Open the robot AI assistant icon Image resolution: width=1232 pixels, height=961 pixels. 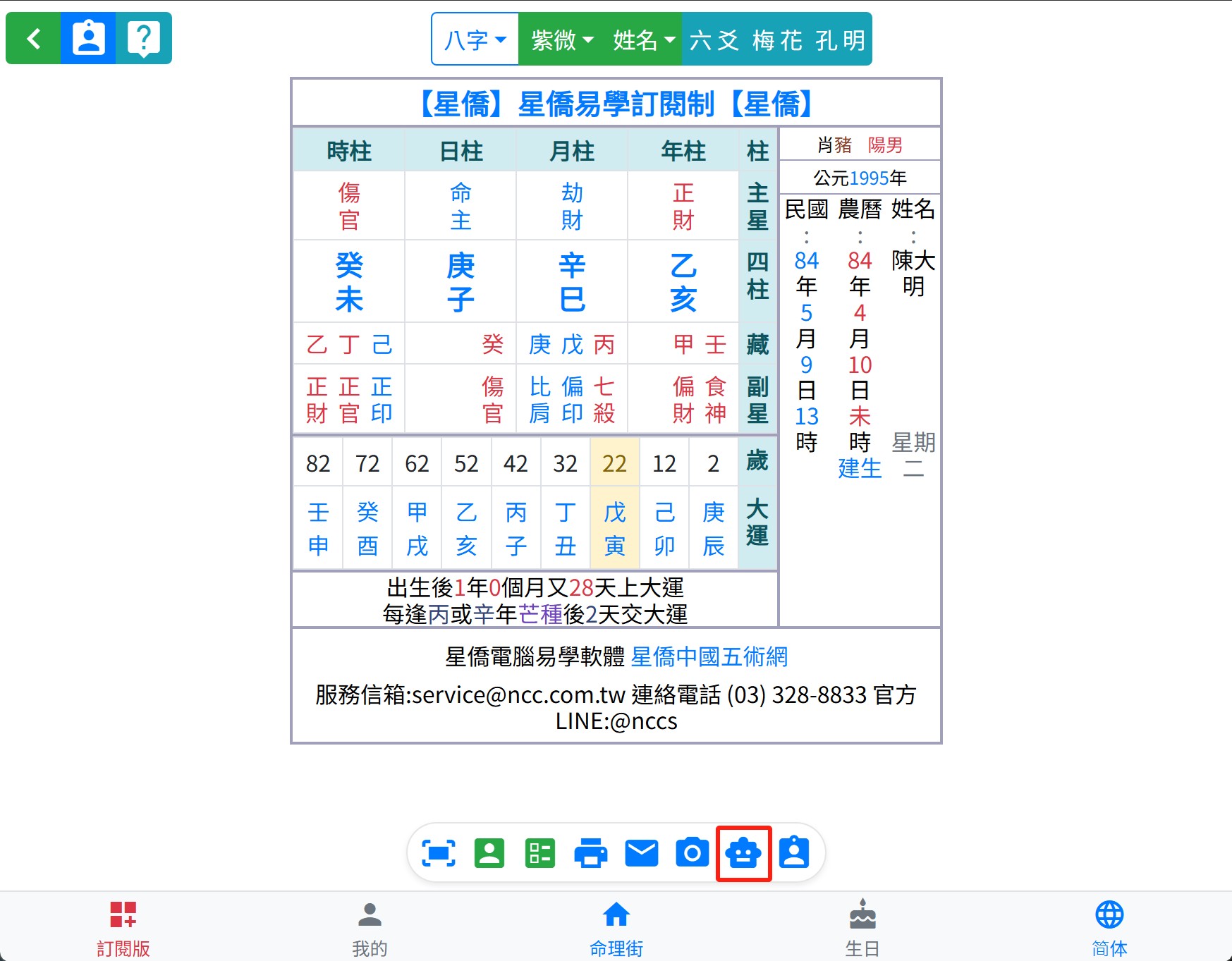click(x=743, y=853)
